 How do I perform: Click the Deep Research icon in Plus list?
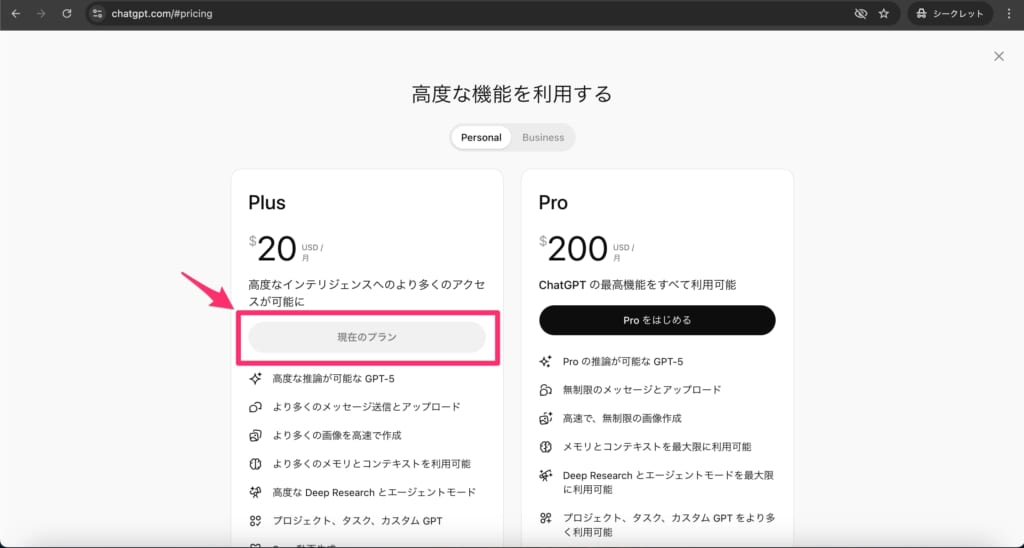(x=255, y=492)
